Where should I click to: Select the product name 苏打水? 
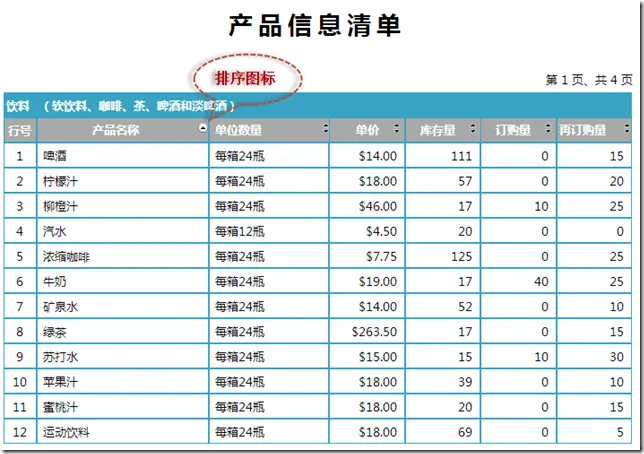coord(60,357)
